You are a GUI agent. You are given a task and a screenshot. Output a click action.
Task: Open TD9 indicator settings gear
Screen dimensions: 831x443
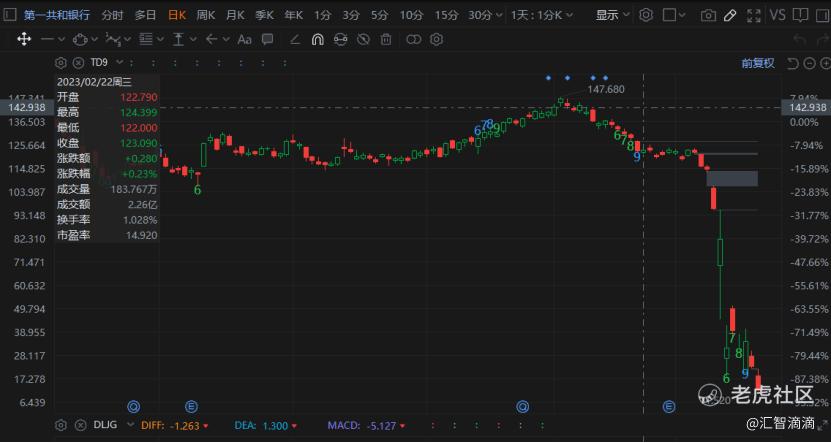click(61, 63)
